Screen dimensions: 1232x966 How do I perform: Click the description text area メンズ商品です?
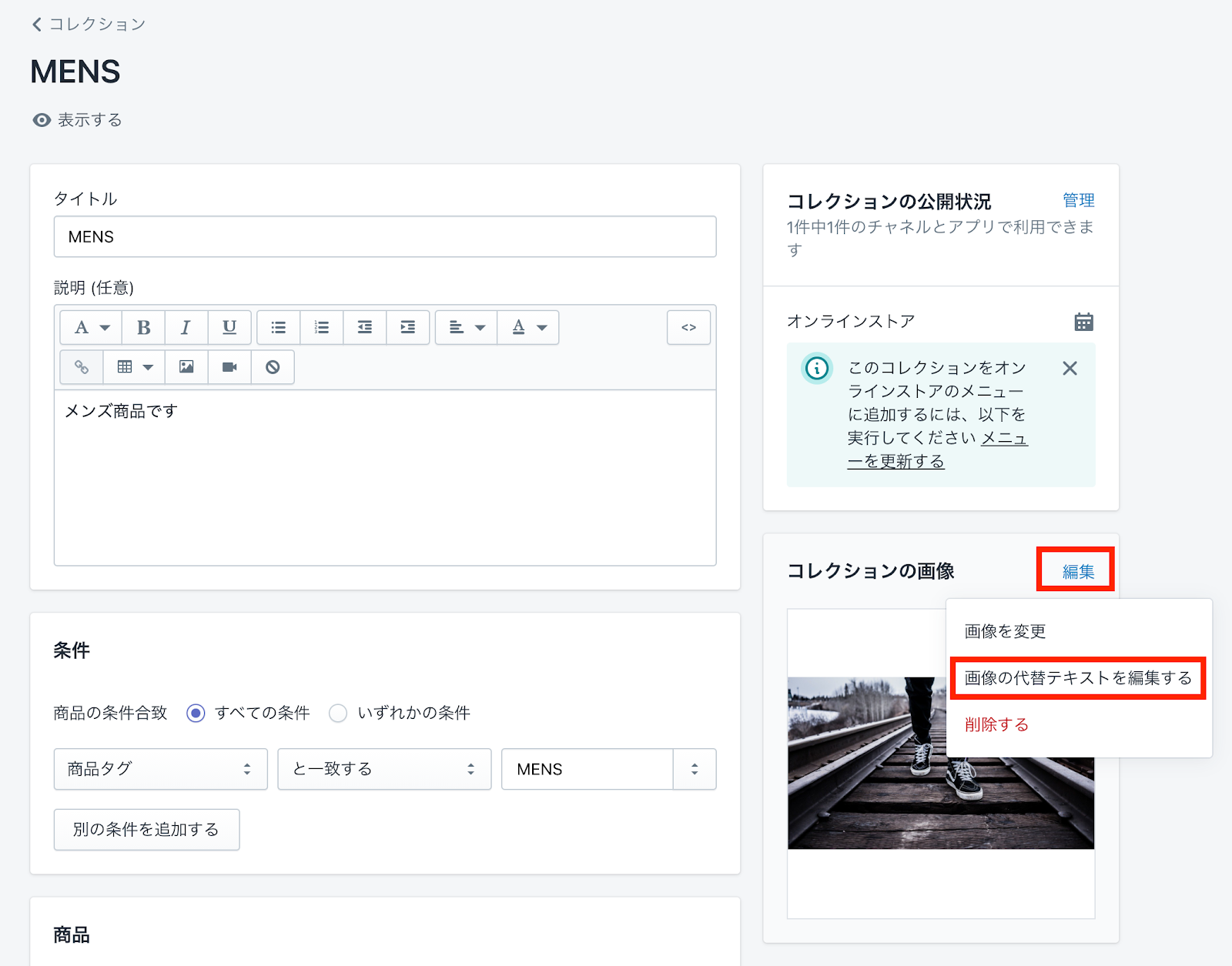(x=385, y=477)
